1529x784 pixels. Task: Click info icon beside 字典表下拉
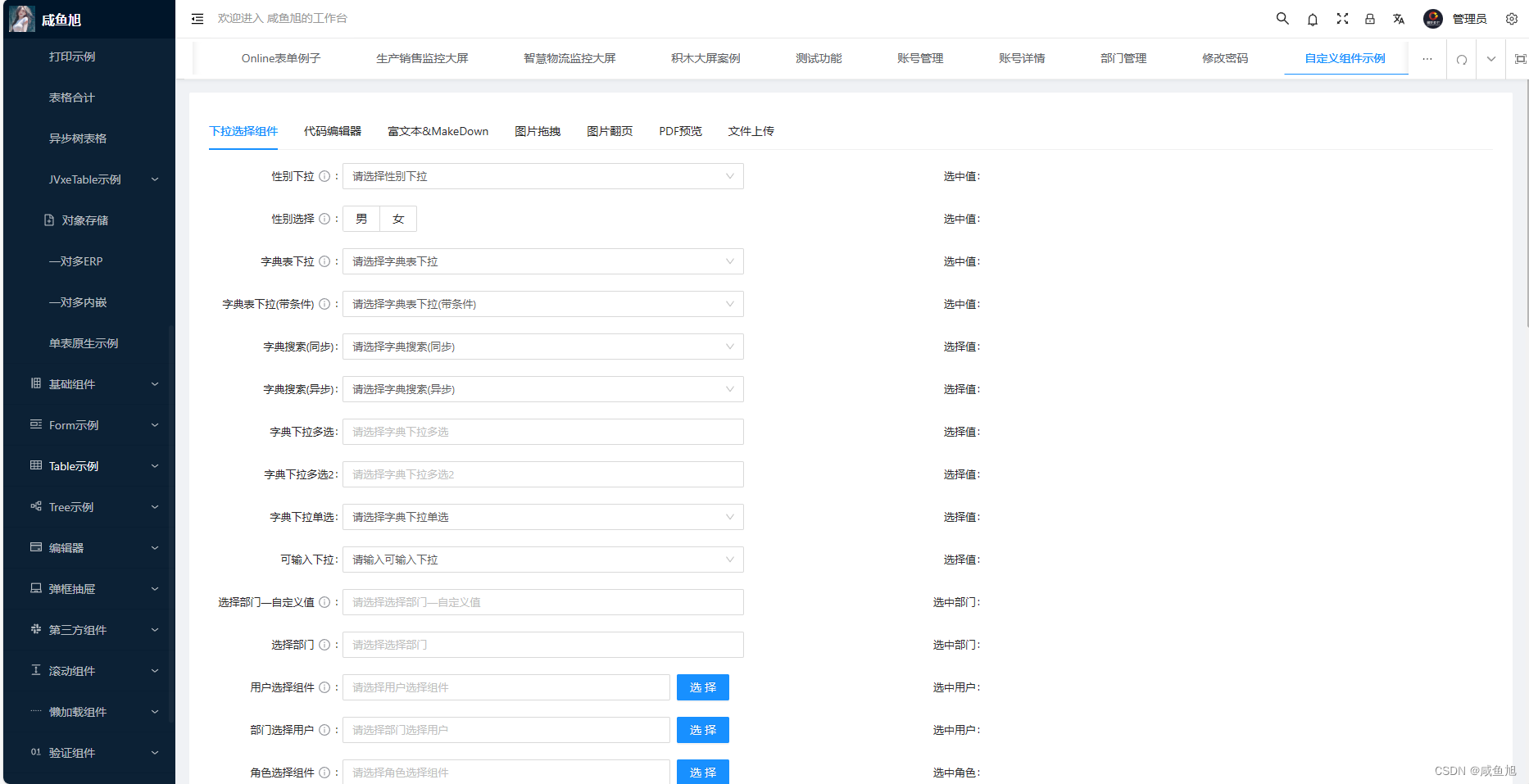tap(324, 261)
